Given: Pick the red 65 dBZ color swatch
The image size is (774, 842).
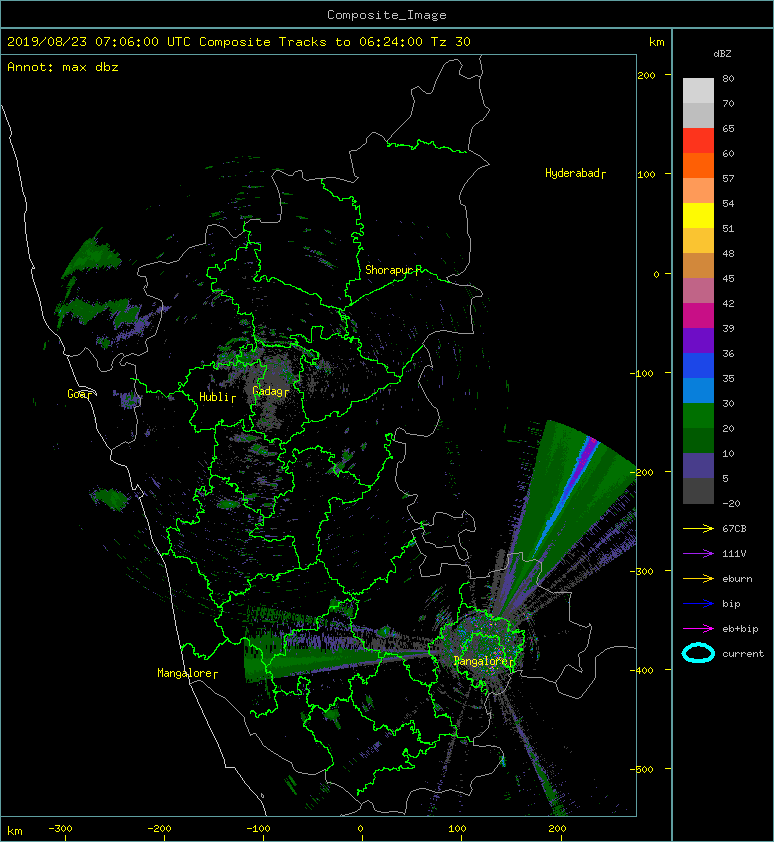Looking at the screenshot, I should point(698,141).
